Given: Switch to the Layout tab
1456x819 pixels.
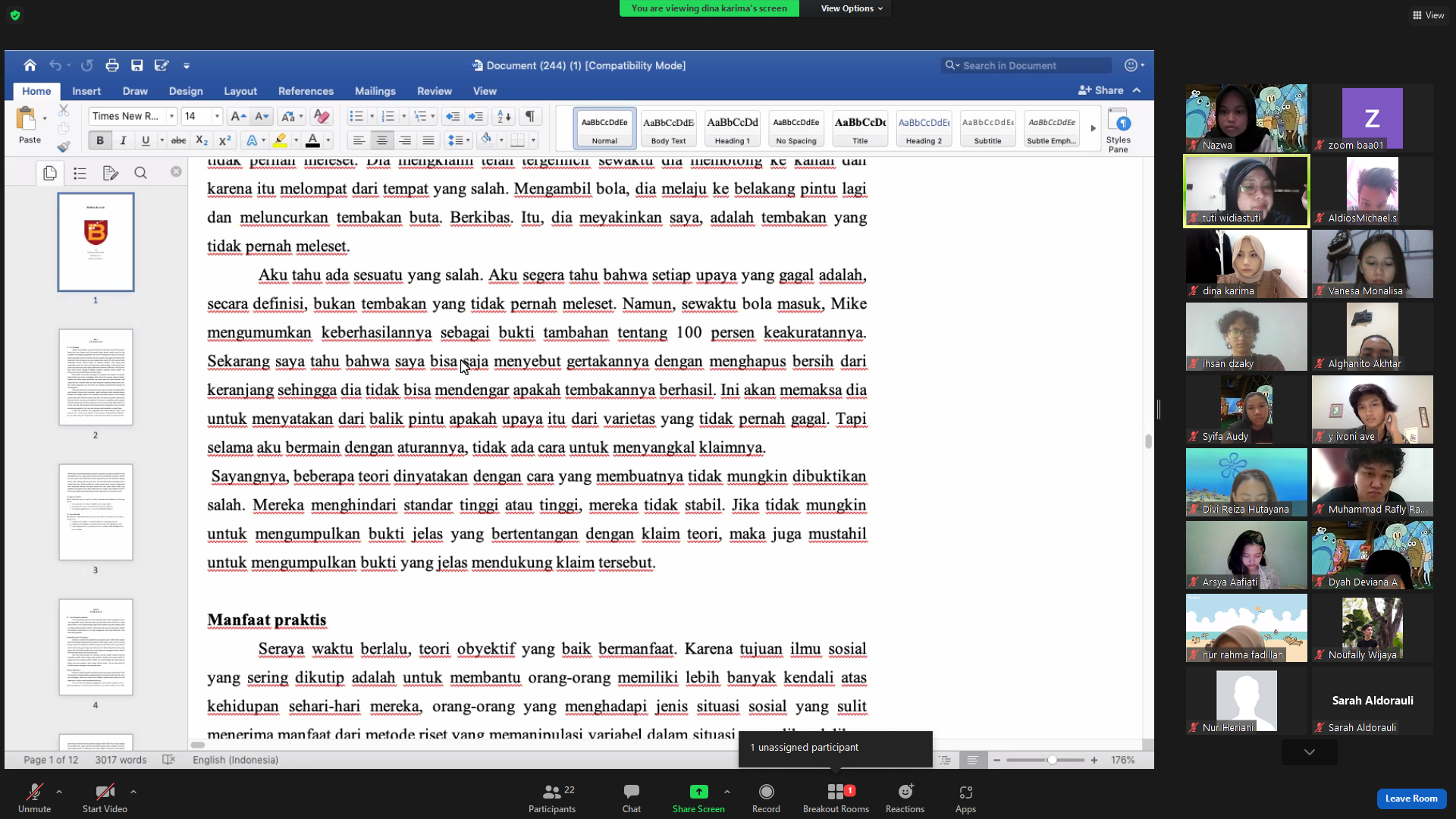Looking at the screenshot, I should 240,91.
